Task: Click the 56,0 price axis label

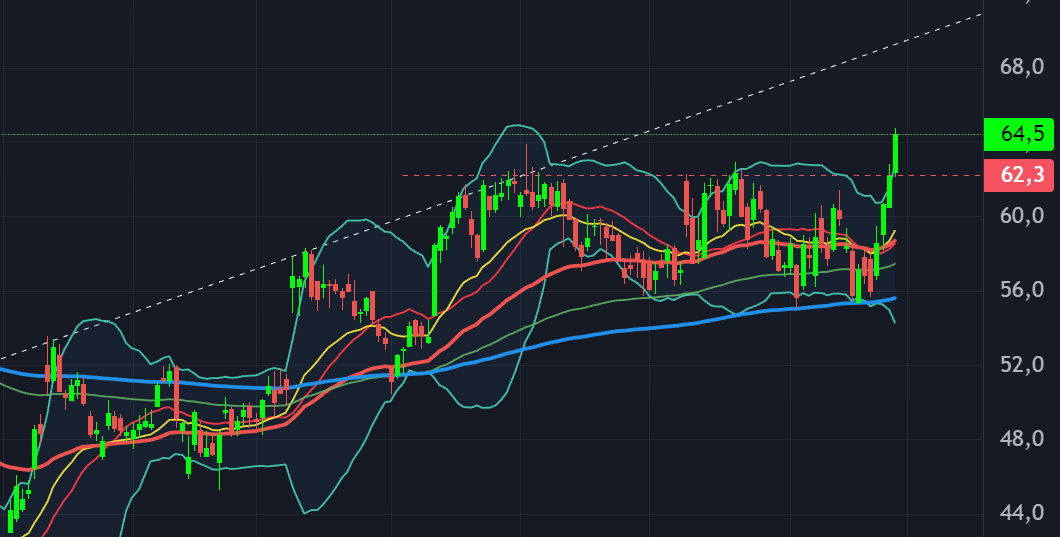Action: coord(1022,290)
